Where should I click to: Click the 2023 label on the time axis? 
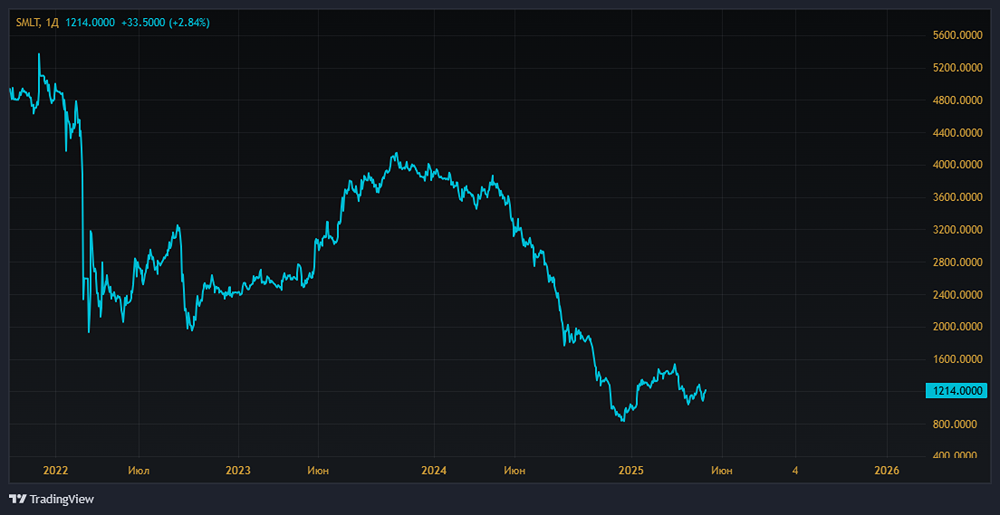238,470
